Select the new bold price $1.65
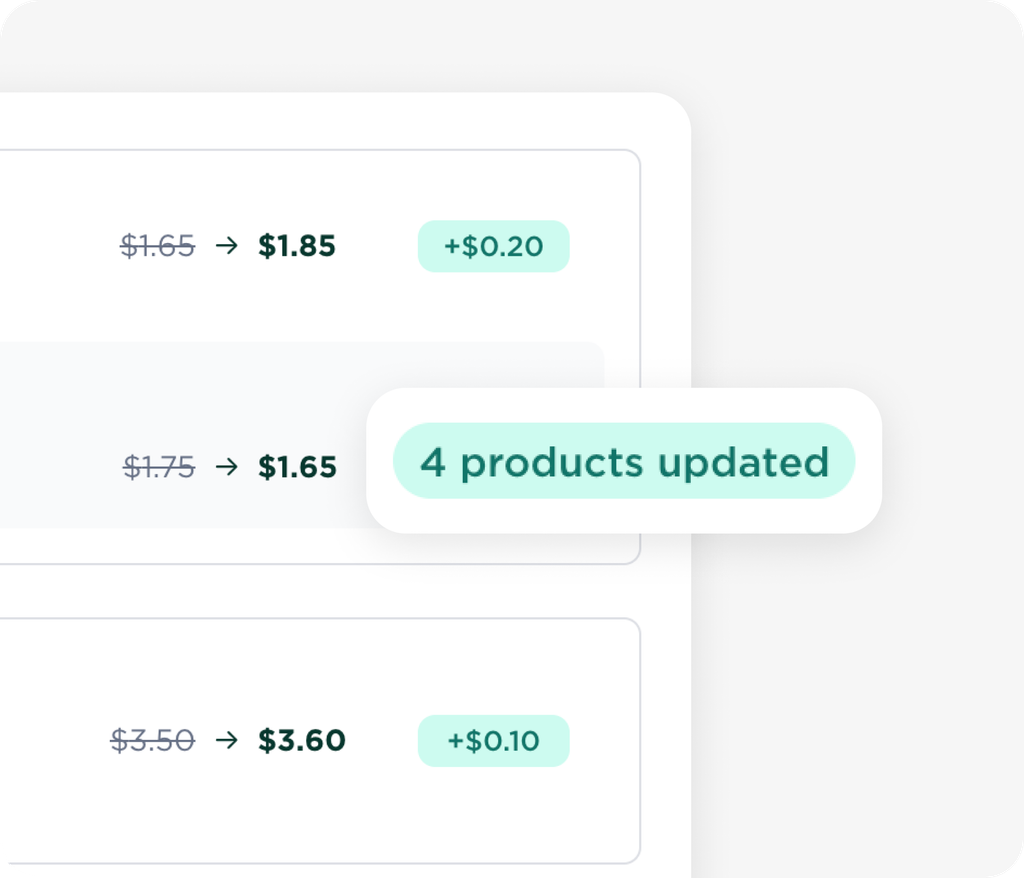Viewport: 1024px width, 878px height. 297,466
